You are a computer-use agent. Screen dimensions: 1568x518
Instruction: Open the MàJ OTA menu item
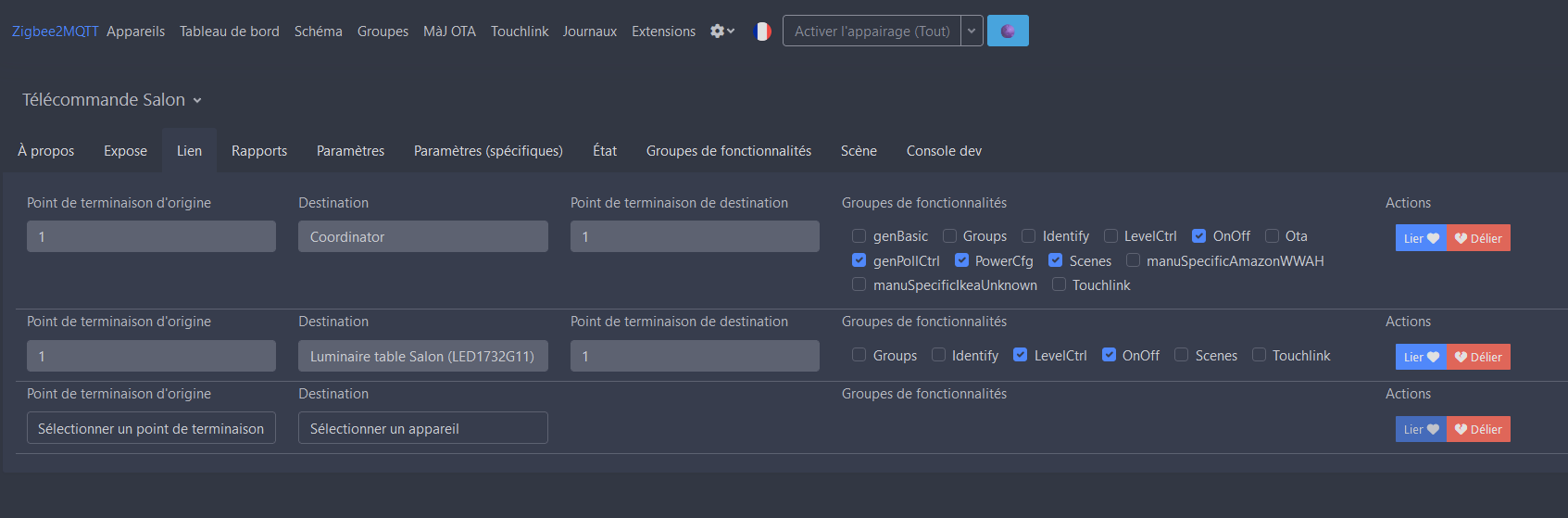[449, 32]
